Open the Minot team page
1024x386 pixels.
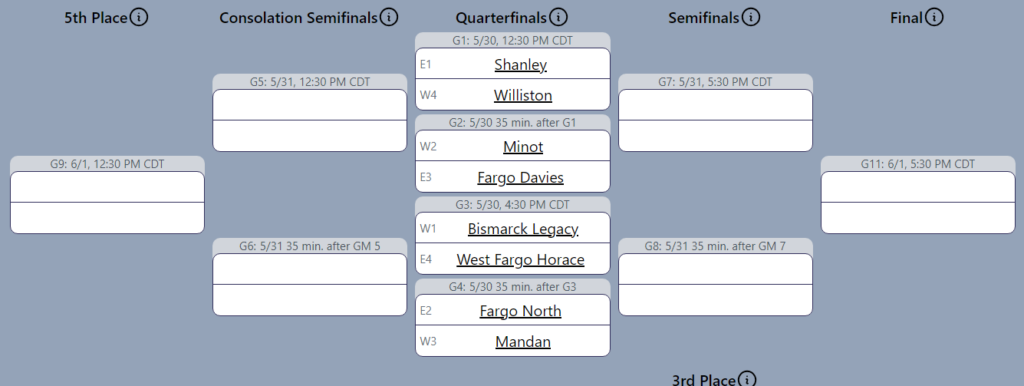pyautogui.click(x=522, y=146)
